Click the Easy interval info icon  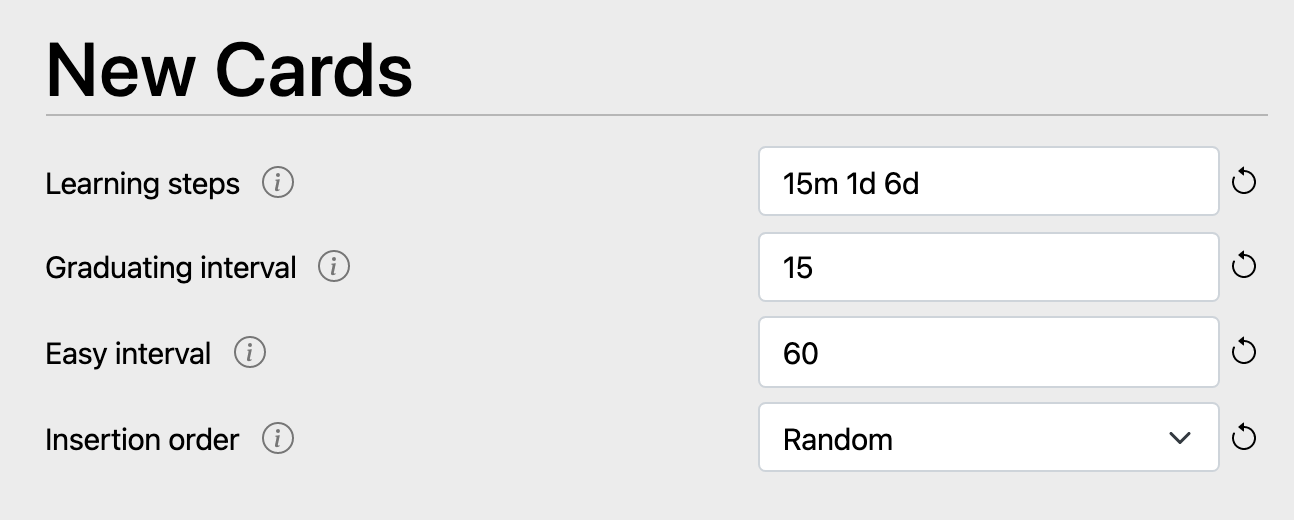pos(249,353)
